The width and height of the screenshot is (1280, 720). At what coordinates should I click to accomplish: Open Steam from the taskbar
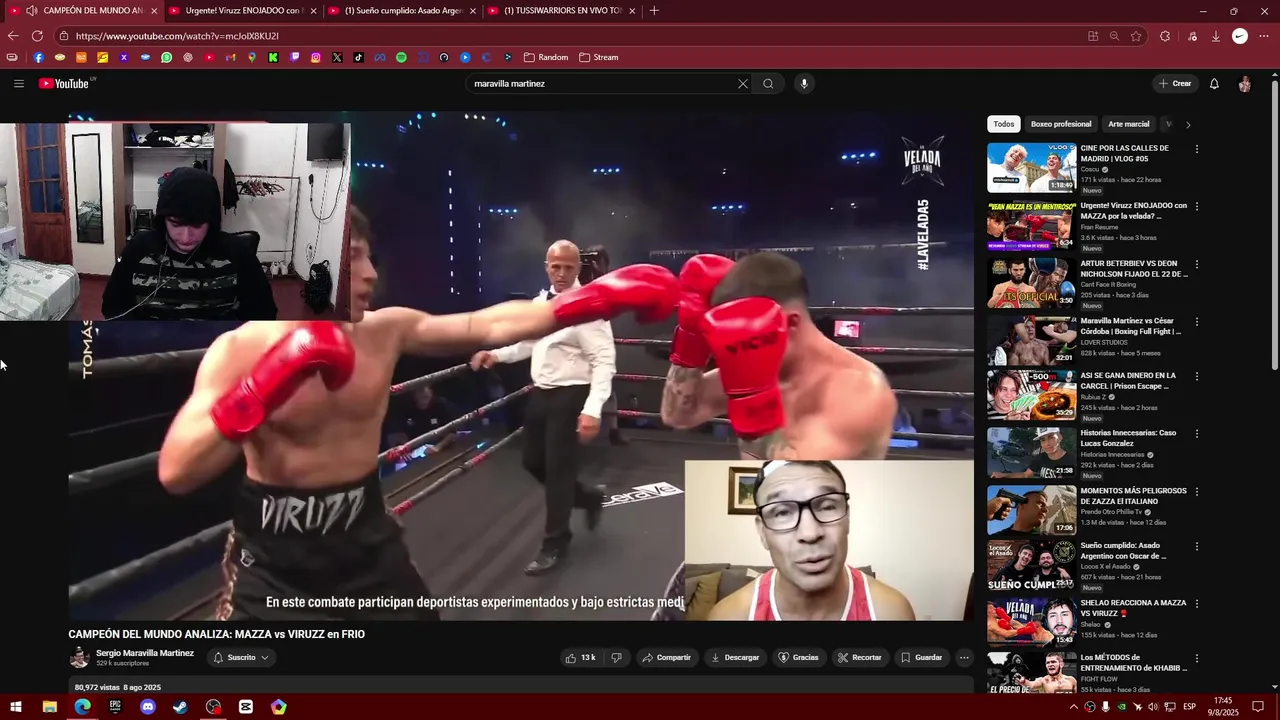click(x=180, y=707)
